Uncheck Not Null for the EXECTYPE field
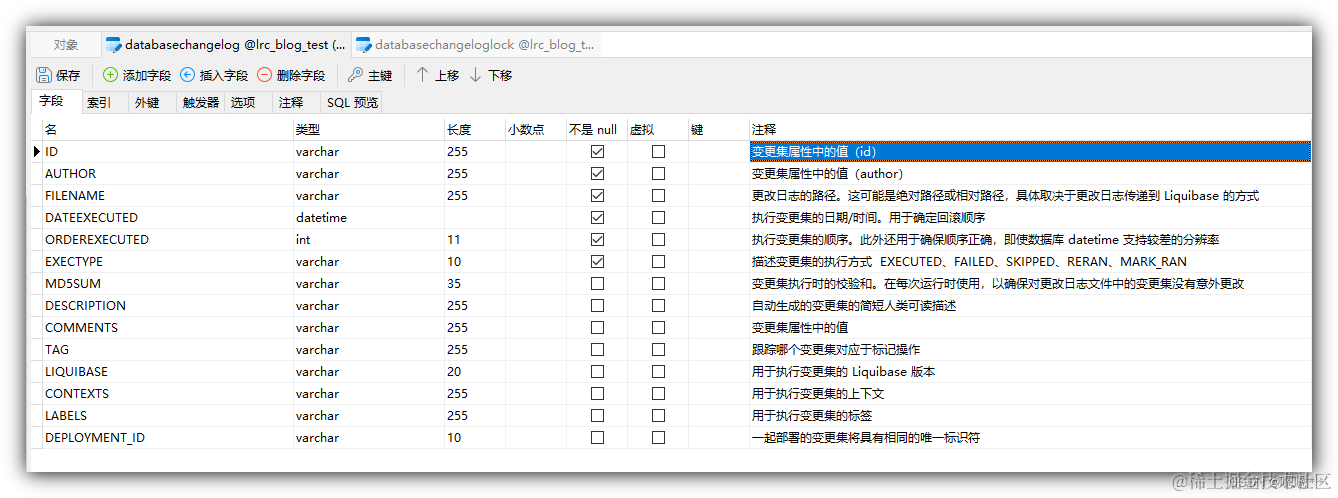Image resolution: width=1338 pixels, height=498 pixels. pos(597,262)
